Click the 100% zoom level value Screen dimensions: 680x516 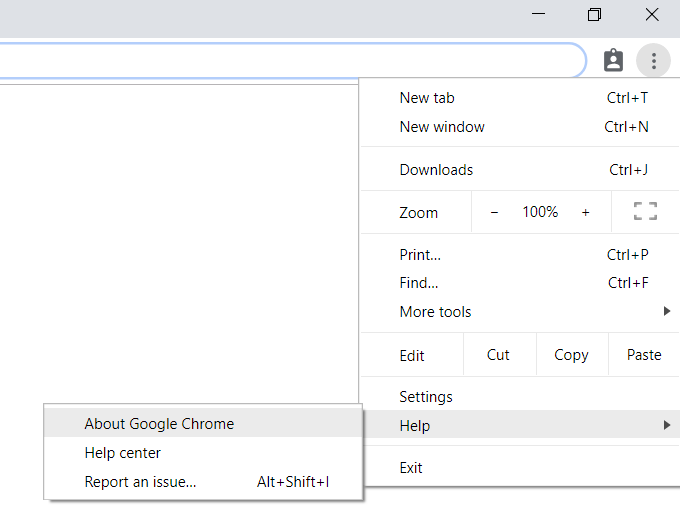[x=540, y=212]
